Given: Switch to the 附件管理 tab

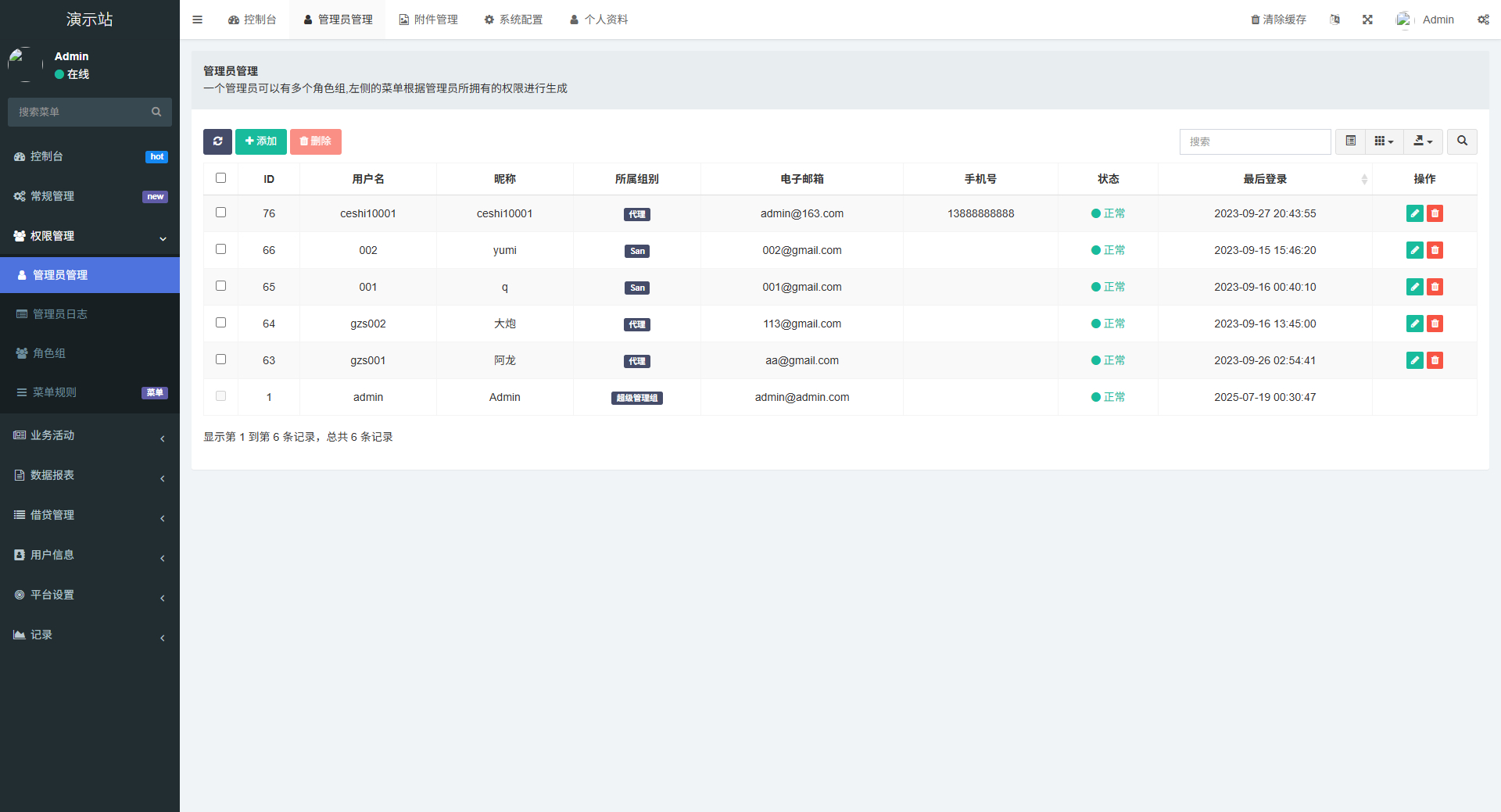Looking at the screenshot, I should click(428, 19).
